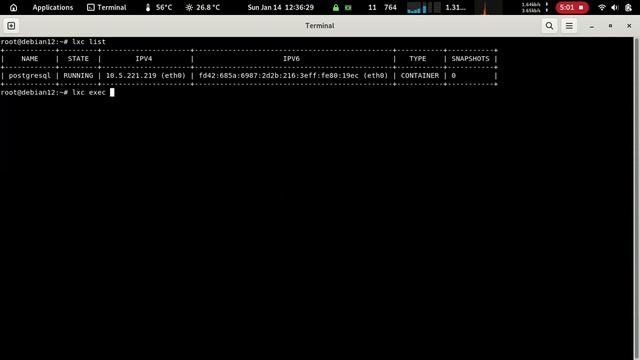Click the terminal vertical scrollbar
640x360 pixels.
pos(636,198)
